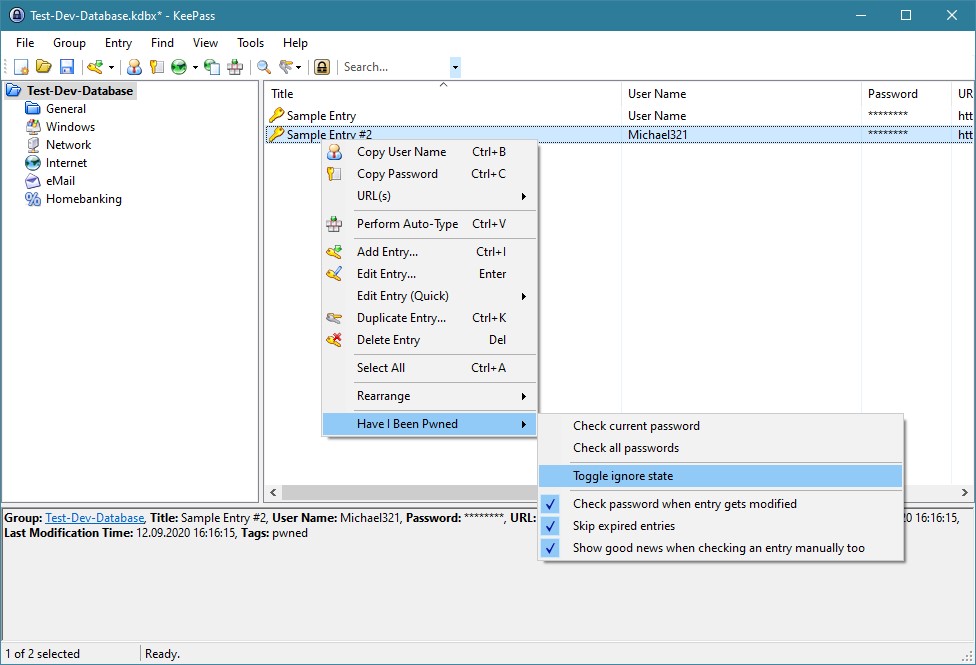Click the Show Entries keys toolbar icon
976x665 pixels.
pyautogui.click(x=286, y=67)
